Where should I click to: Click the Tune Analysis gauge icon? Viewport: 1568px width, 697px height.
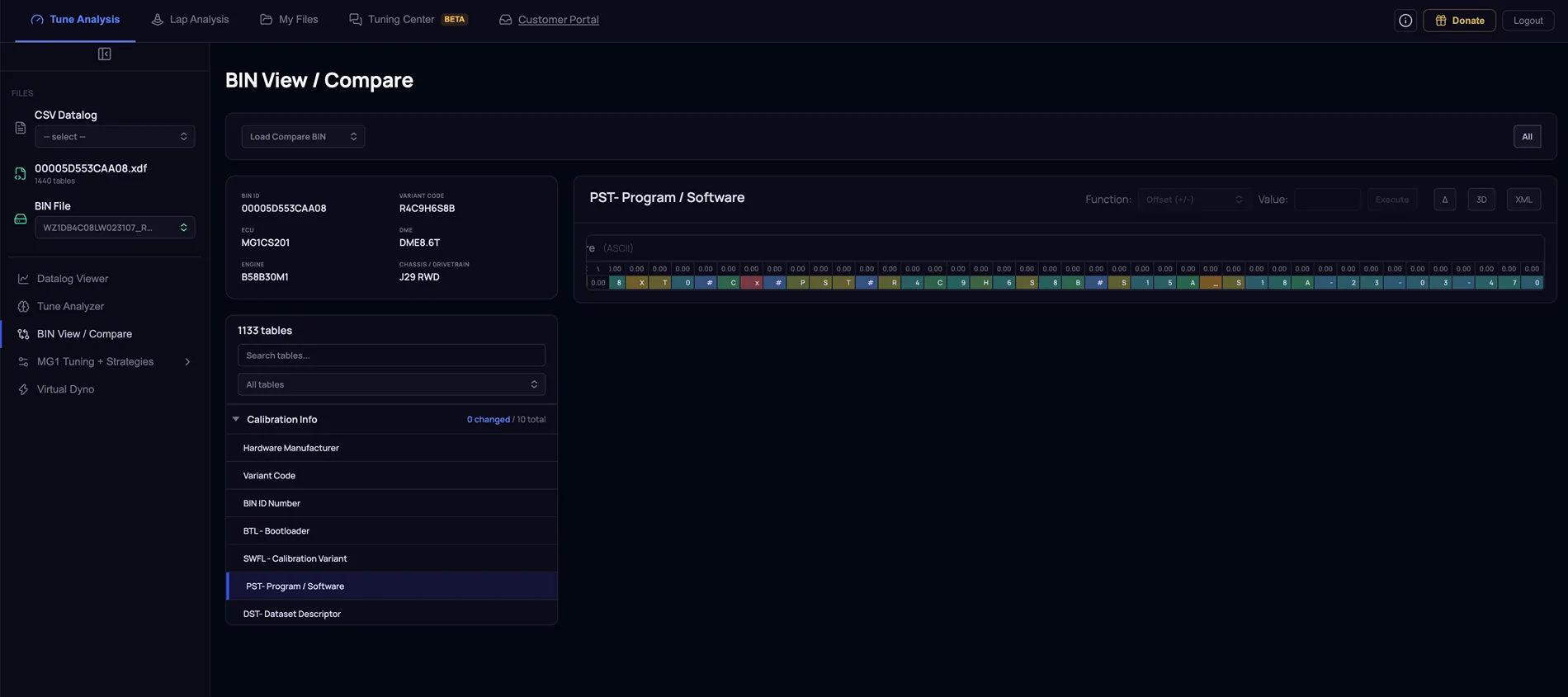[x=37, y=19]
